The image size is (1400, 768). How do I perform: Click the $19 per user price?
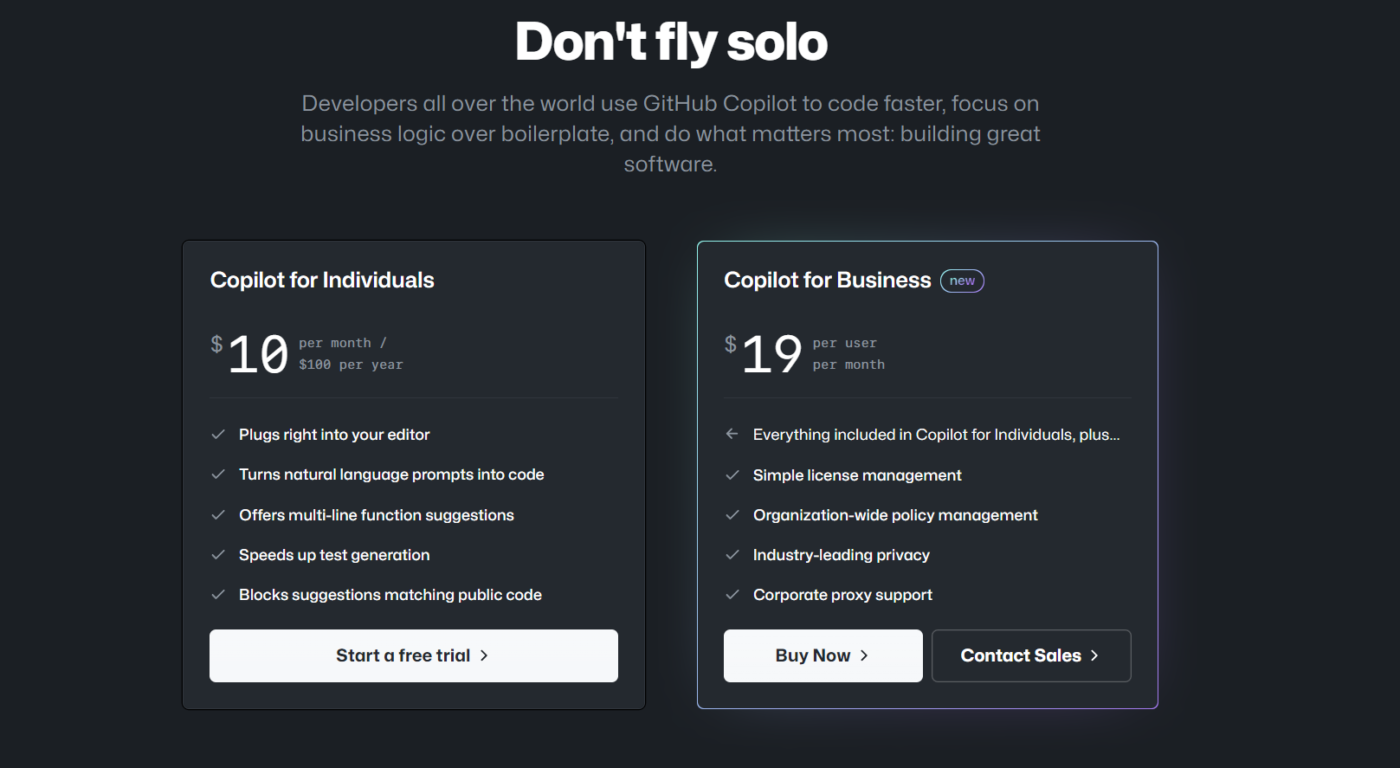click(x=772, y=354)
